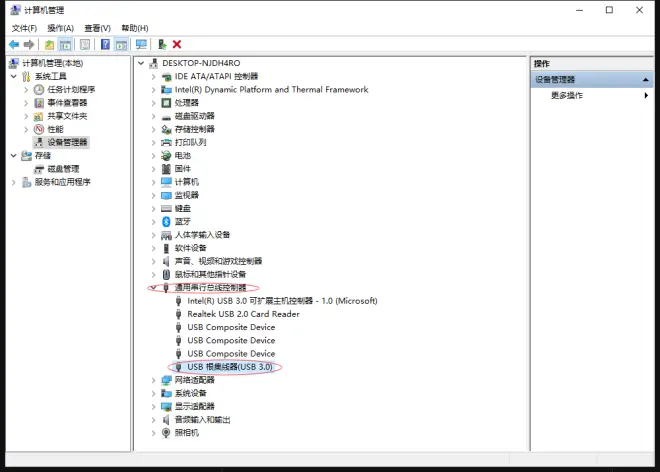Viewport: 660px width, 472px height.
Task: Expand 共享文件夹 in left tree
Action: pos(26,116)
